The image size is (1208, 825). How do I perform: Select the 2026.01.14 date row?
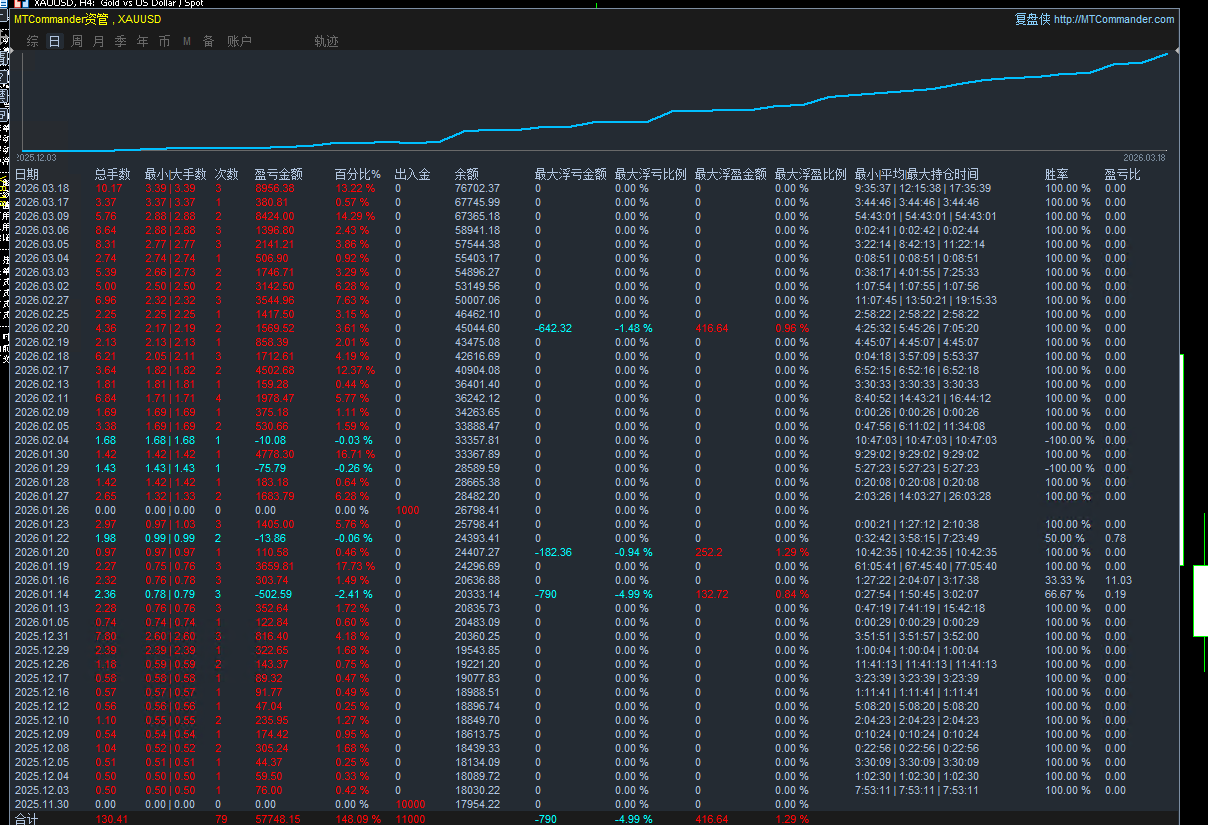point(42,594)
